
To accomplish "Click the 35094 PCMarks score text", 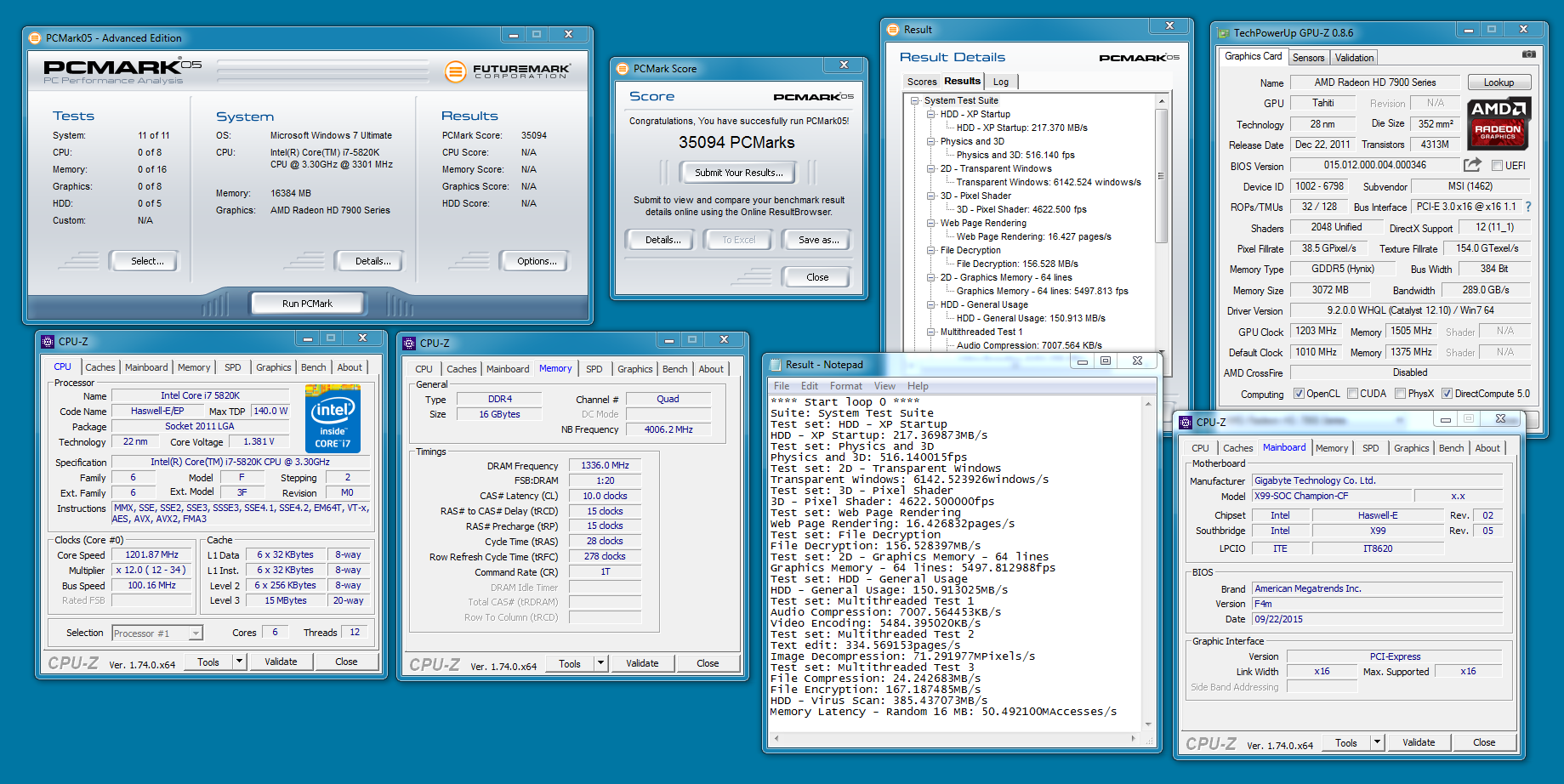I will (737, 142).
